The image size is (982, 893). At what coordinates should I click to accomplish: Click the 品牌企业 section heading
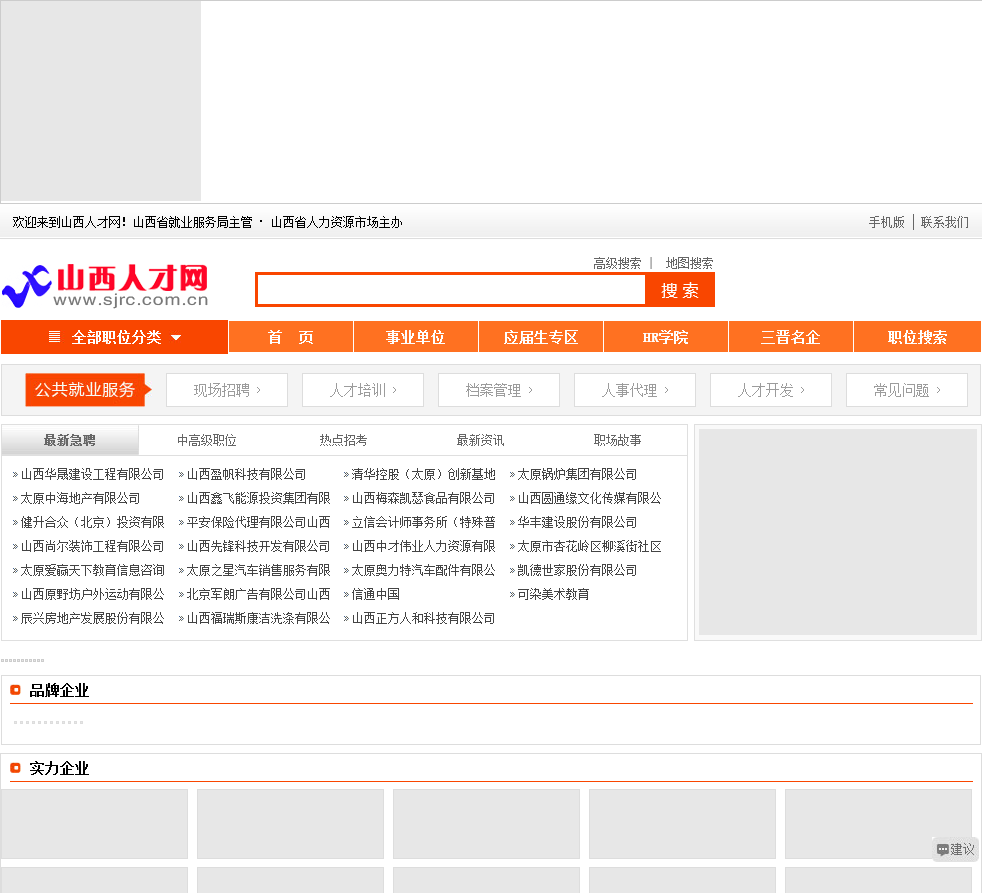[59, 690]
